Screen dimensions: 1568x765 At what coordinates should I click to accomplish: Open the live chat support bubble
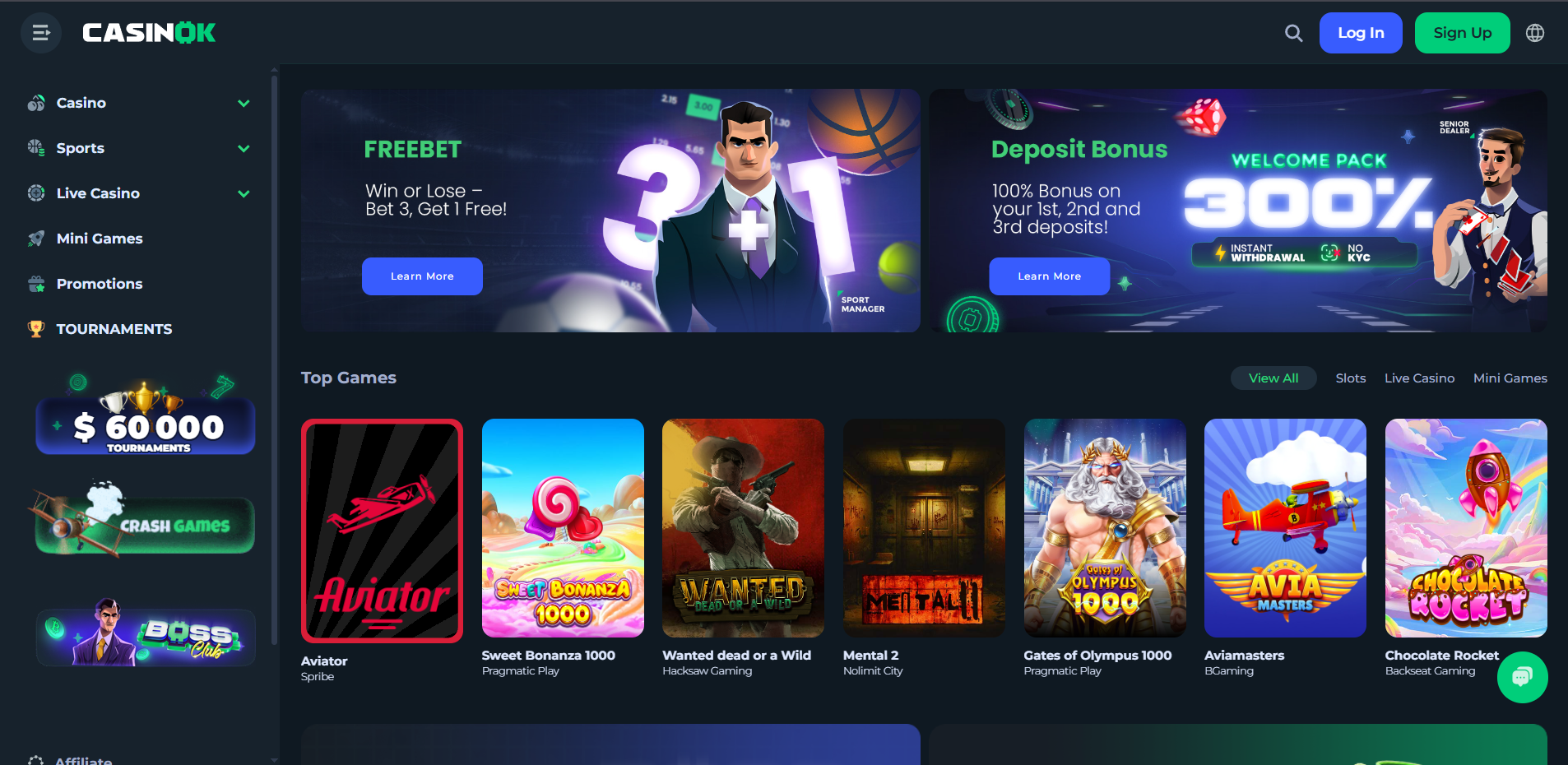(1522, 677)
